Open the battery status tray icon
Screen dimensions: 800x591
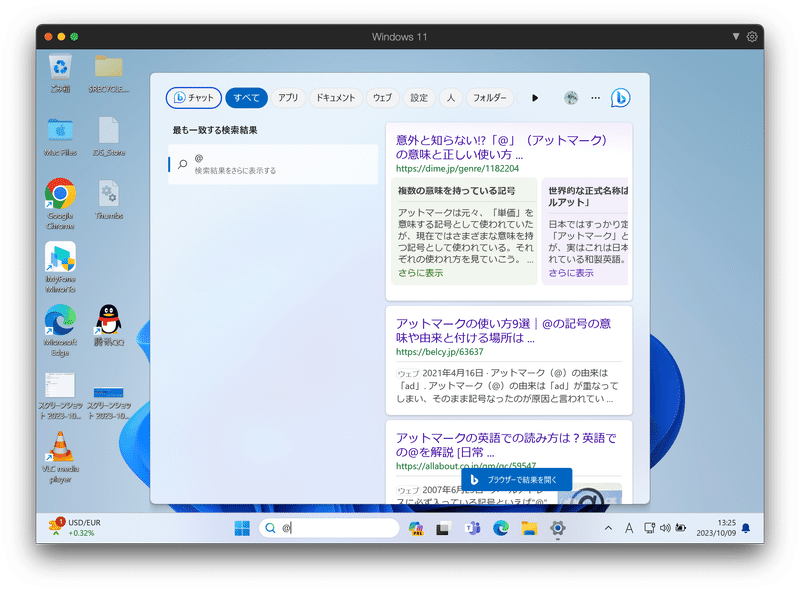click(681, 528)
